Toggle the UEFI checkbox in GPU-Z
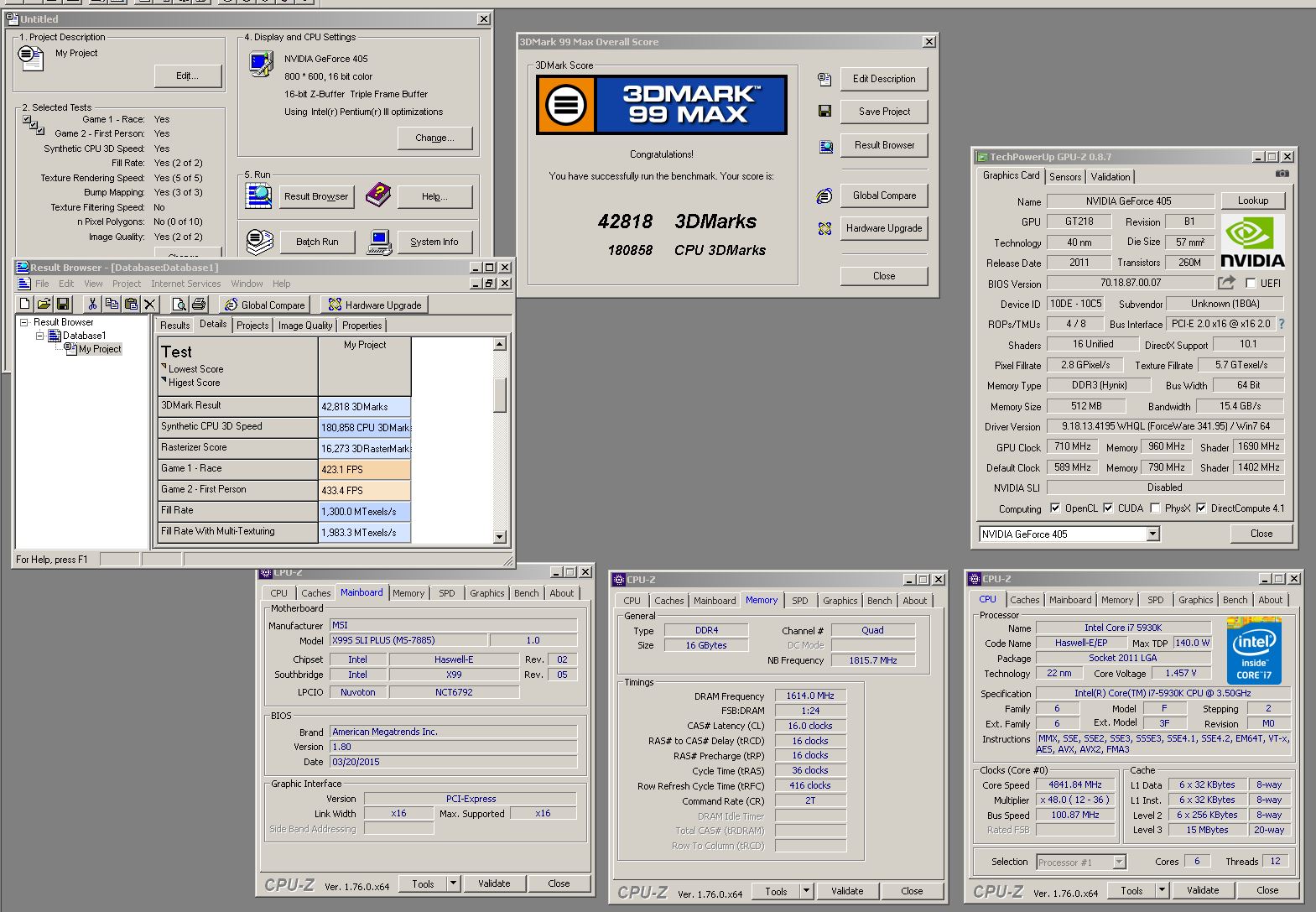The height and width of the screenshot is (912, 1316). 1251,283
